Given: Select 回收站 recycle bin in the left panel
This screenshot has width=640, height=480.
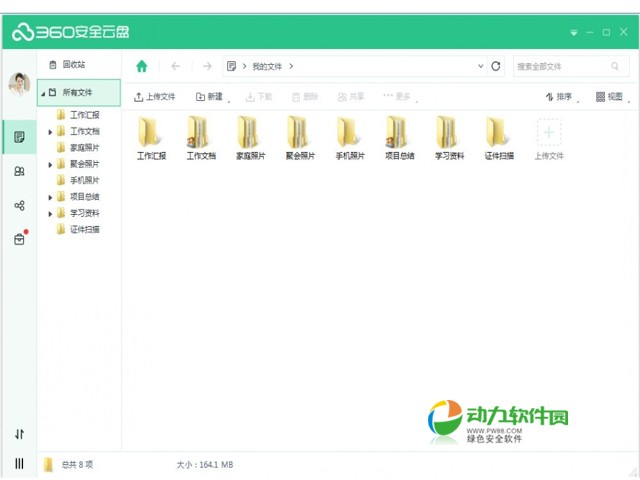Looking at the screenshot, I should (73, 64).
